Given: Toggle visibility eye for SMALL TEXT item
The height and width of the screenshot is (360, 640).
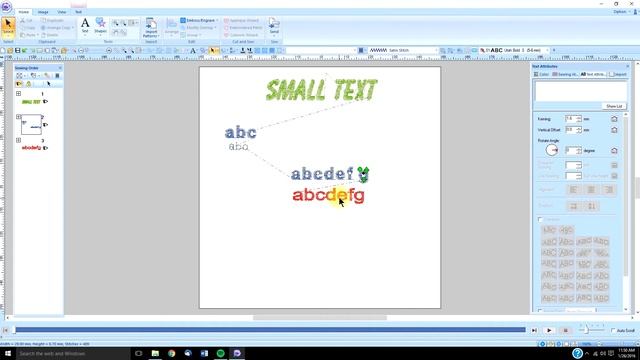Looking at the screenshot, I should 45,102.
